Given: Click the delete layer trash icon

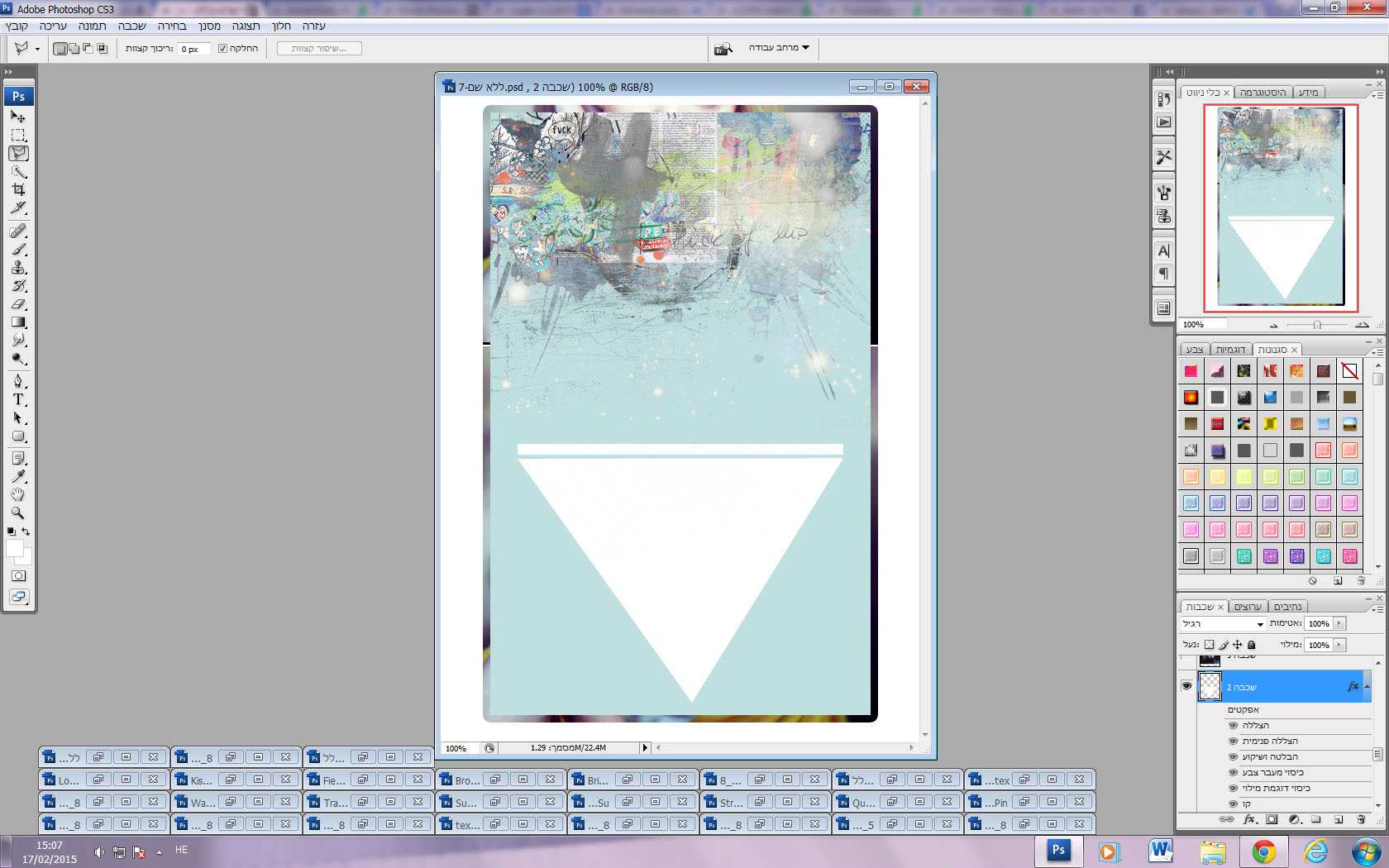Looking at the screenshot, I should click(1361, 819).
